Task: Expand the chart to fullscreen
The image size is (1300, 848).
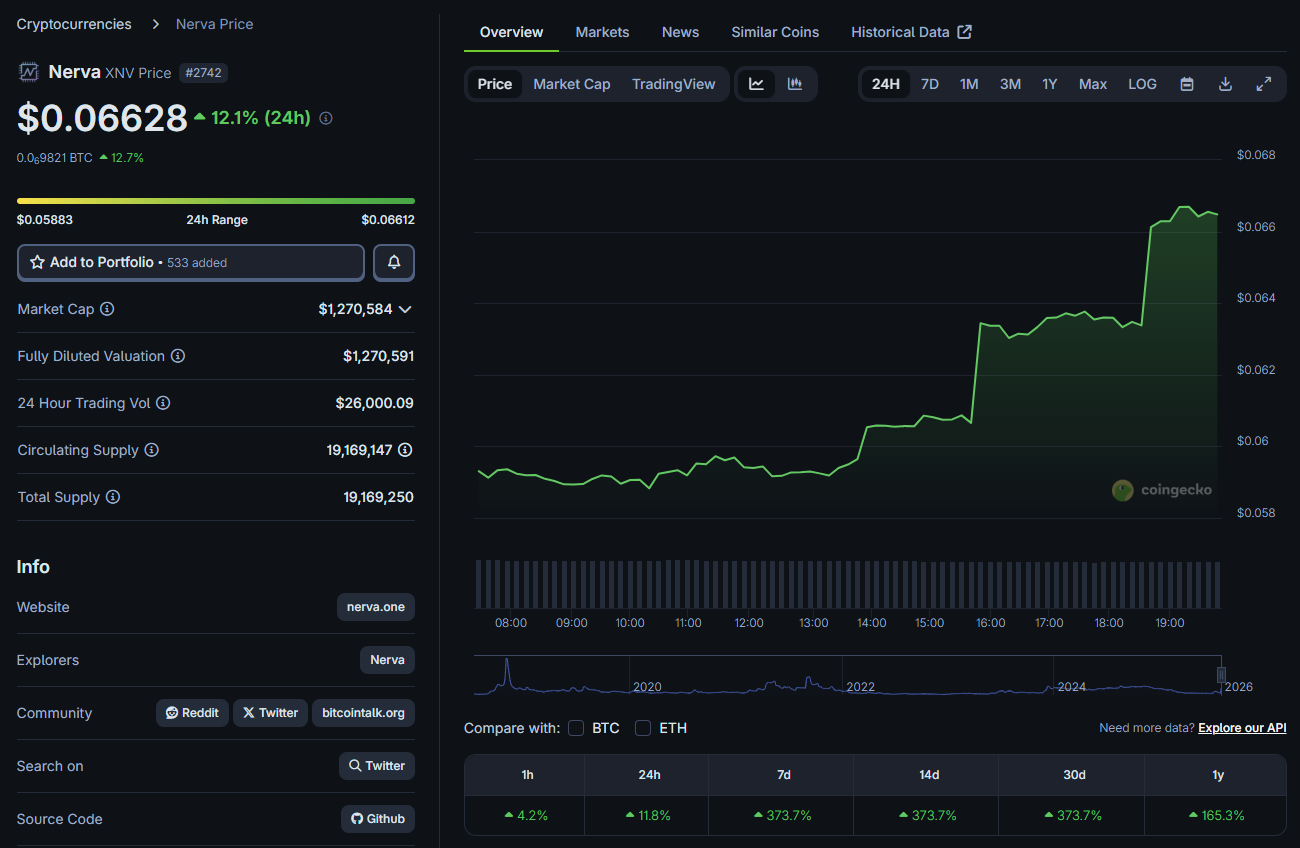Action: pyautogui.click(x=1263, y=84)
